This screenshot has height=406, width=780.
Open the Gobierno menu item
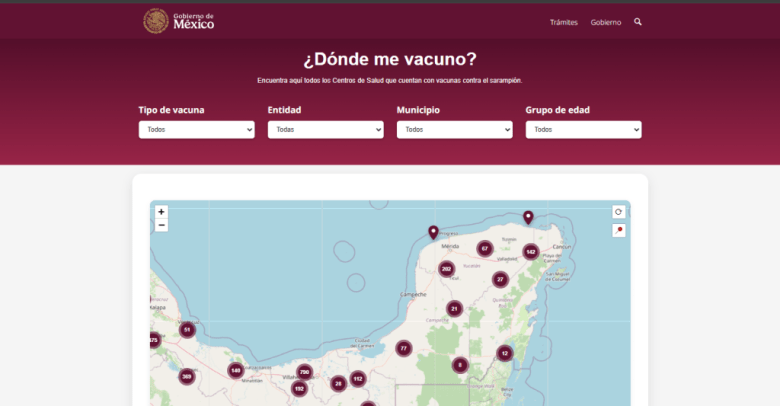(605, 22)
